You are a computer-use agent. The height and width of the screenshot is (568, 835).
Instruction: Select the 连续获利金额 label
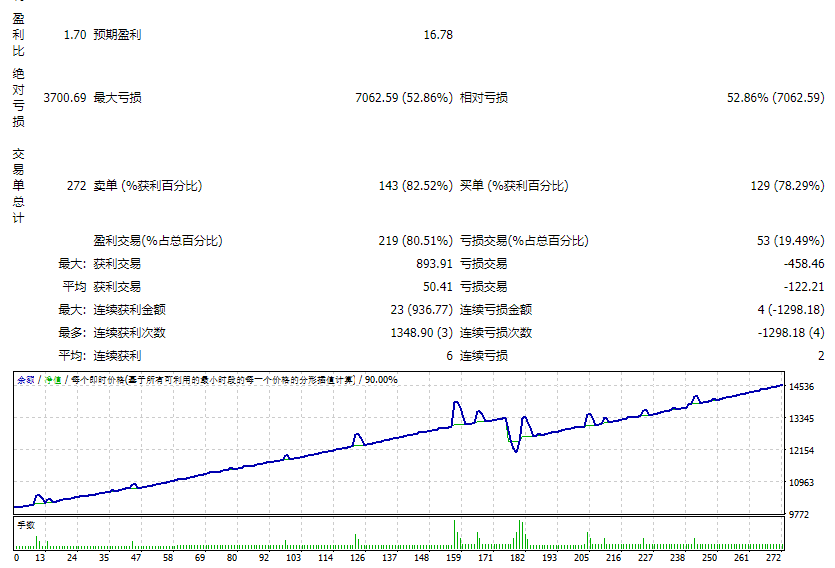click(129, 309)
